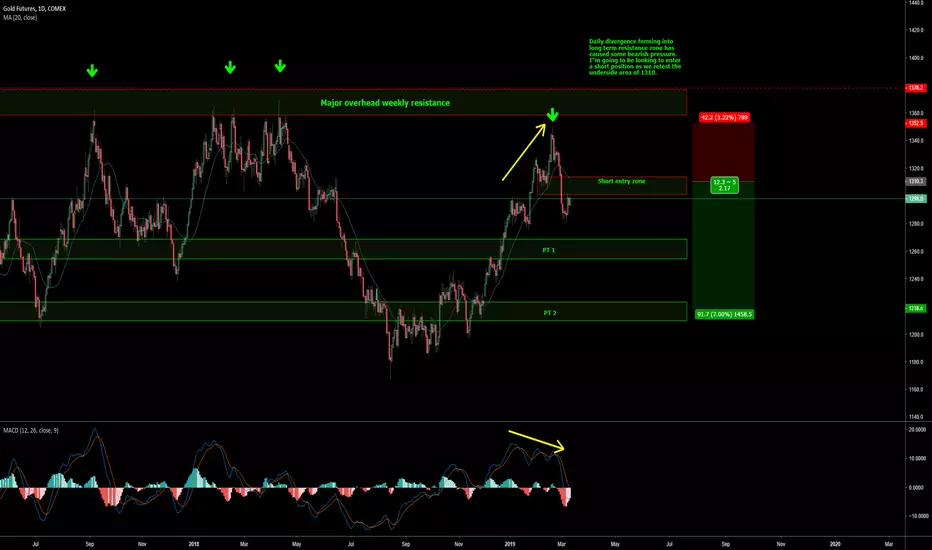The height and width of the screenshot is (550, 932).
Task: Select the MACD (12, 26, close, 9) indicator label
Action: pos(31,430)
